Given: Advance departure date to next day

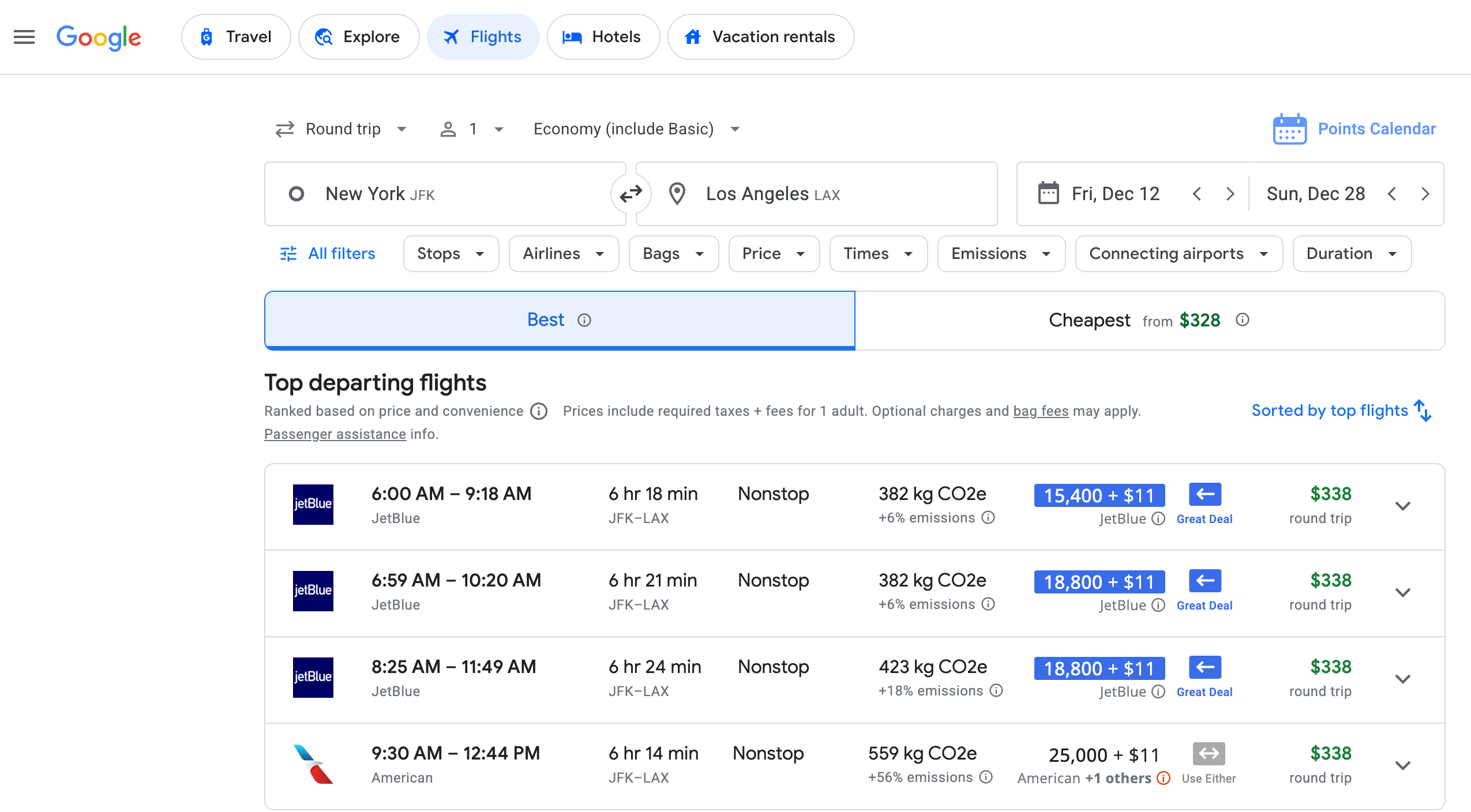Looking at the screenshot, I should [x=1230, y=194].
